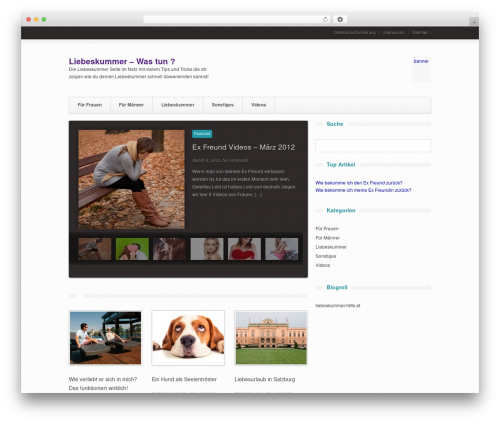Select the green kissing couple thumbnail

coord(132,249)
